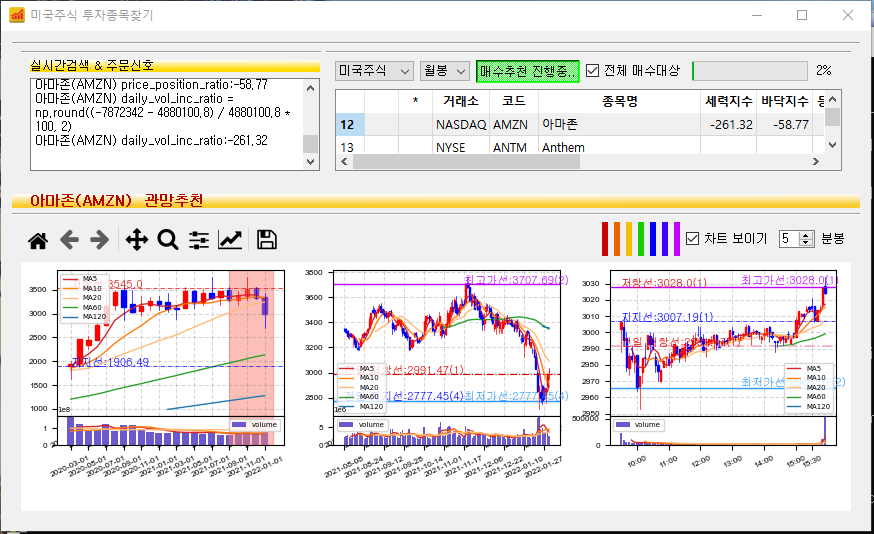Maximize the application window
The width and height of the screenshot is (874, 534).
802,15
